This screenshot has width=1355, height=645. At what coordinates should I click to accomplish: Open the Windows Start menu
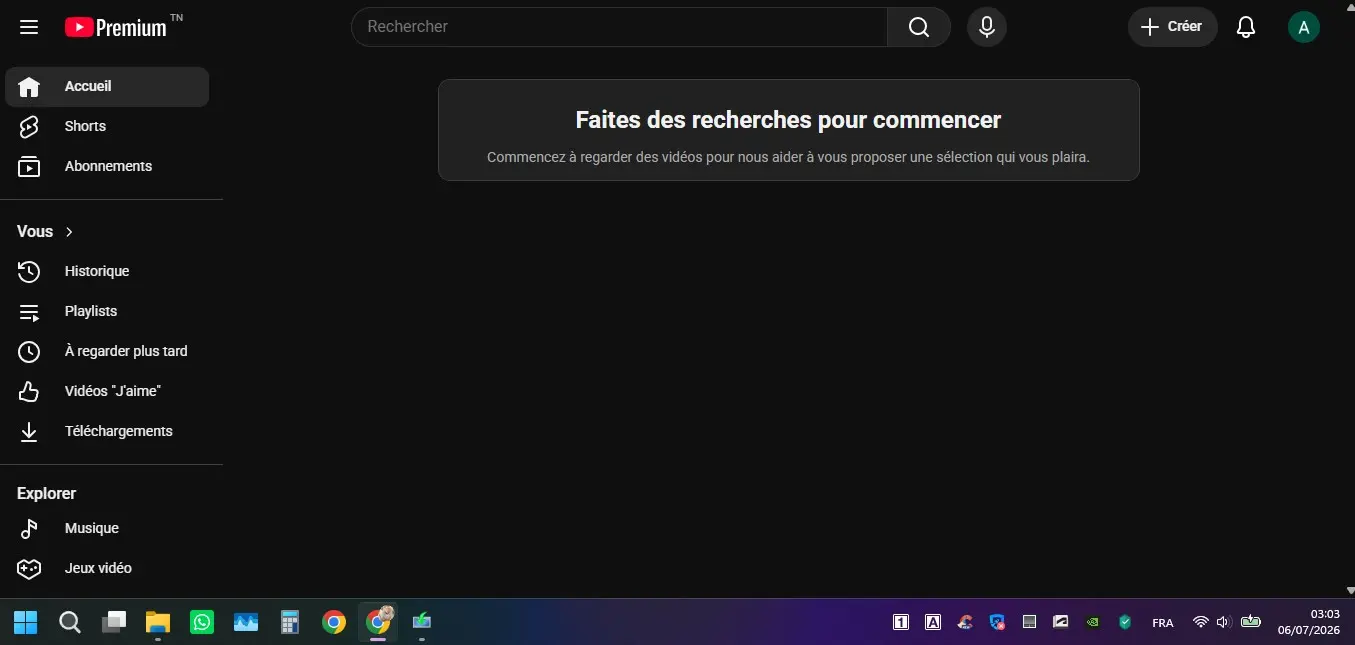[26, 622]
